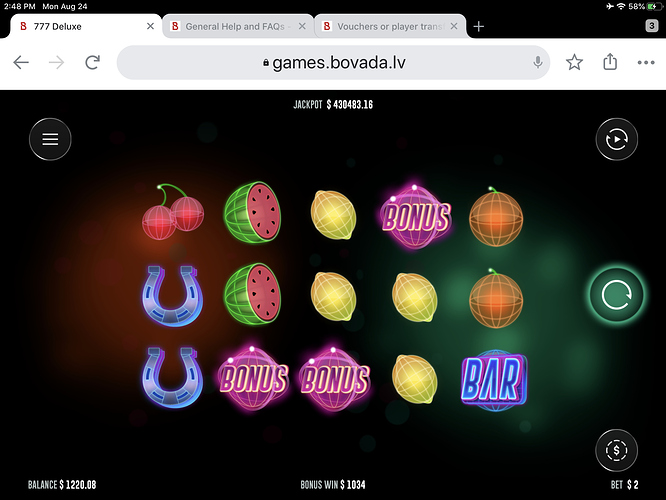The width and height of the screenshot is (666, 500).
Task: Tap the microphone voice search icon
Action: (537, 62)
